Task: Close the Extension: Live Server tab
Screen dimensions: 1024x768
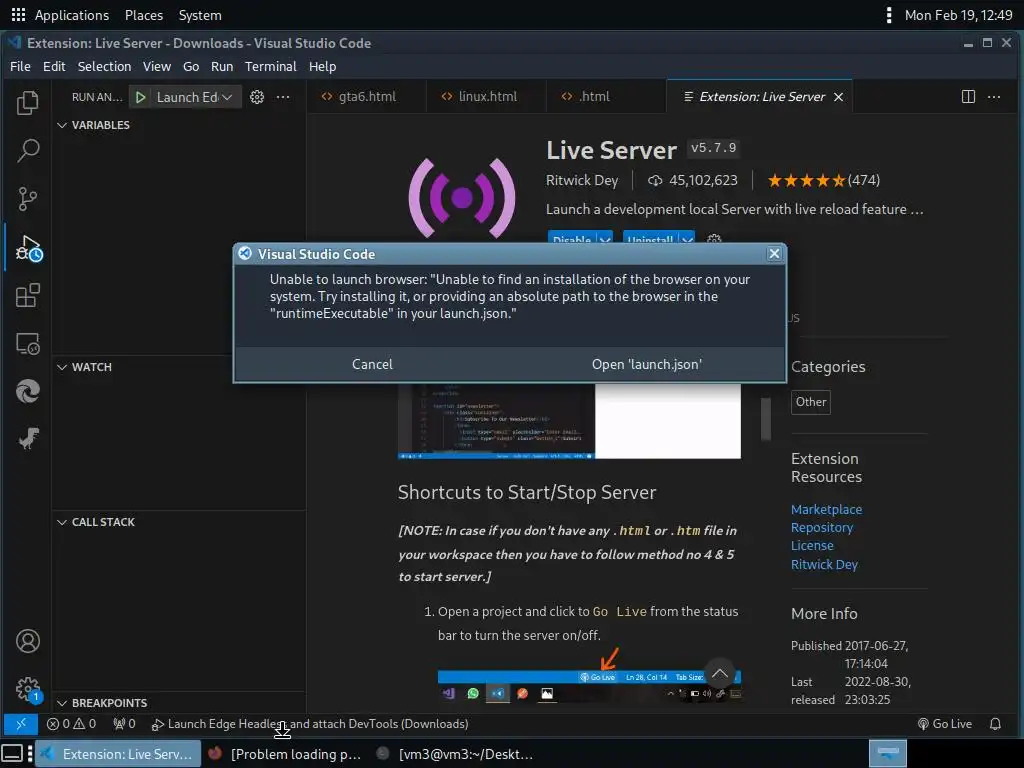Action: pyautogui.click(x=839, y=97)
